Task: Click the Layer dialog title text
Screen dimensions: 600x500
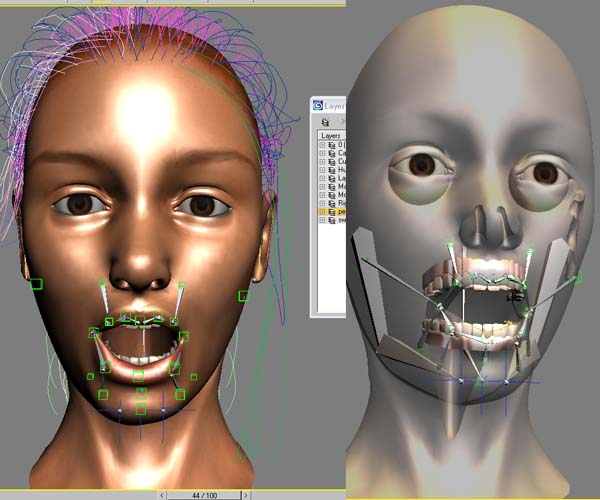Action: [x=335, y=106]
